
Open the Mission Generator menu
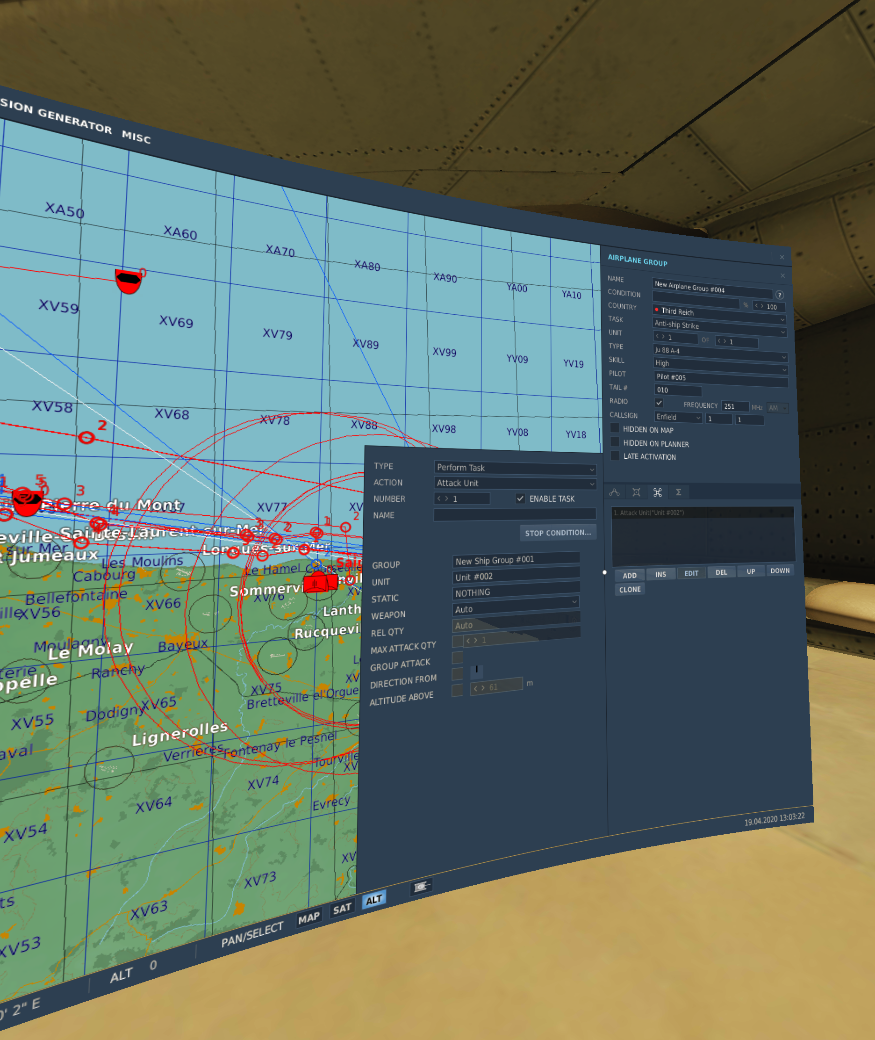tap(56, 117)
